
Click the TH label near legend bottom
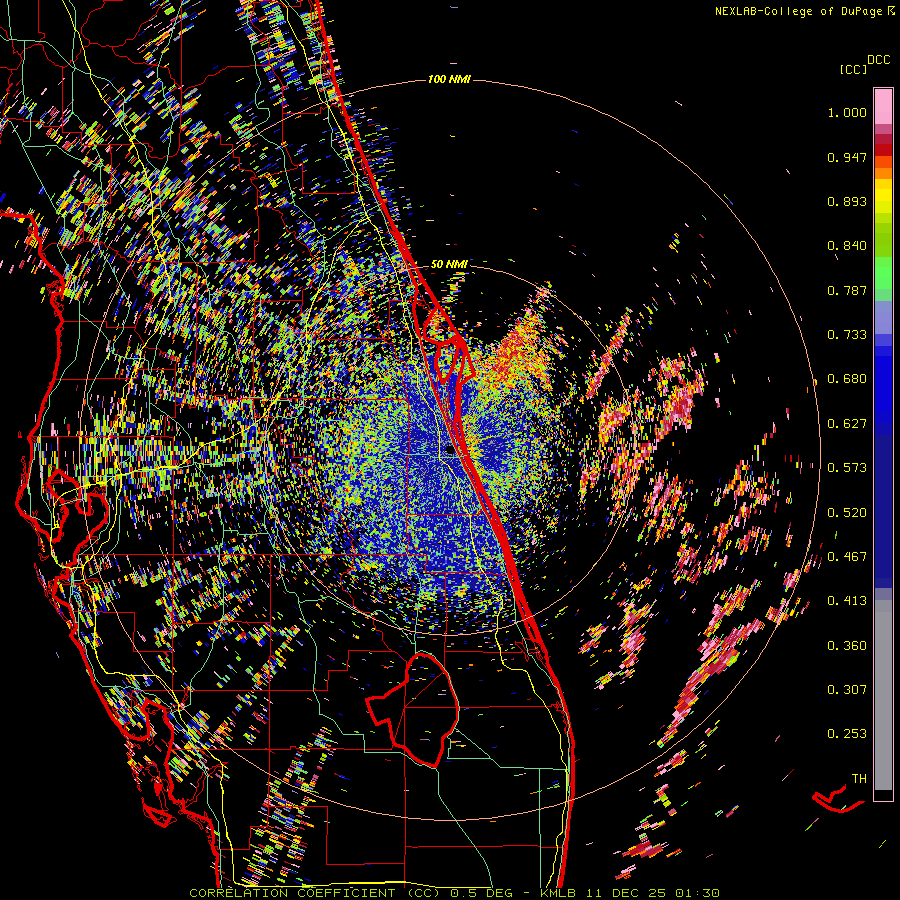coord(859,779)
